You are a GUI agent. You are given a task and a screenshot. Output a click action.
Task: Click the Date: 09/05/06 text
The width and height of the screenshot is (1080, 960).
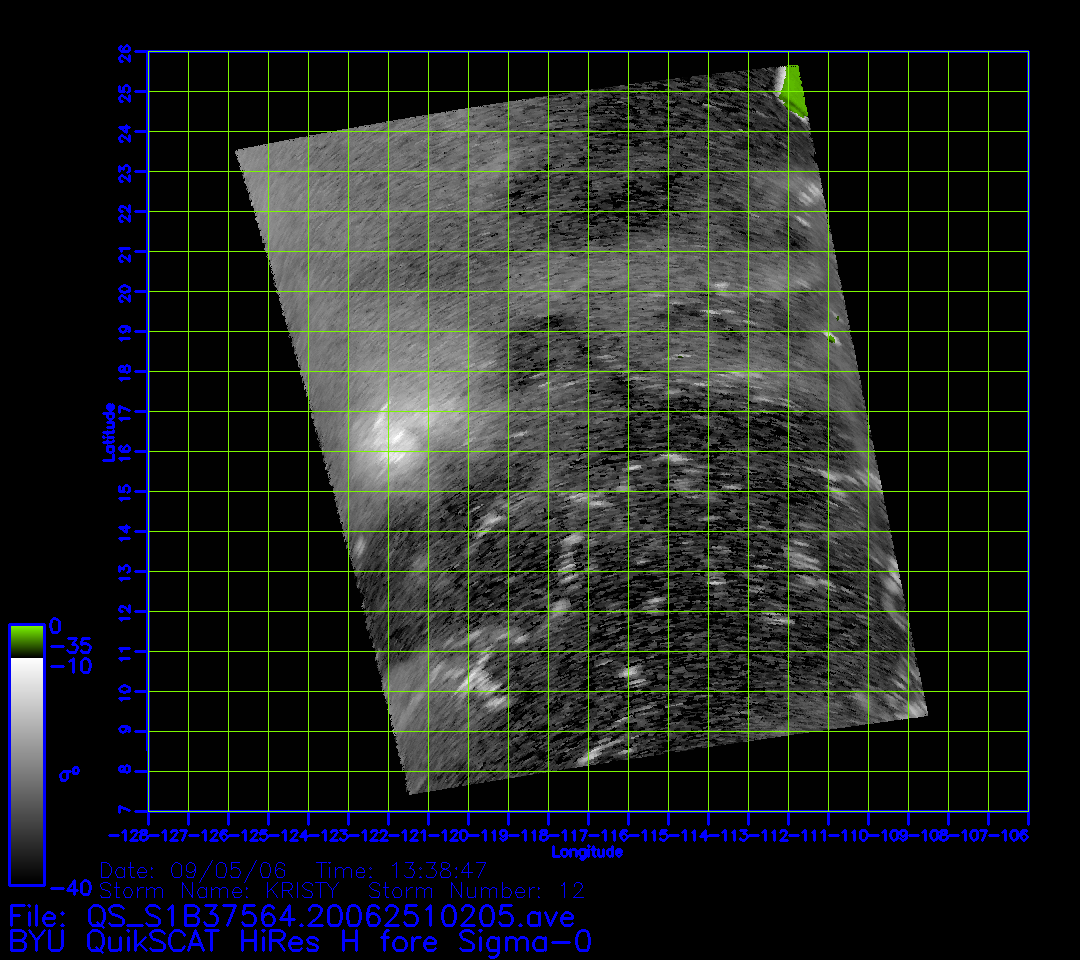pos(193,870)
